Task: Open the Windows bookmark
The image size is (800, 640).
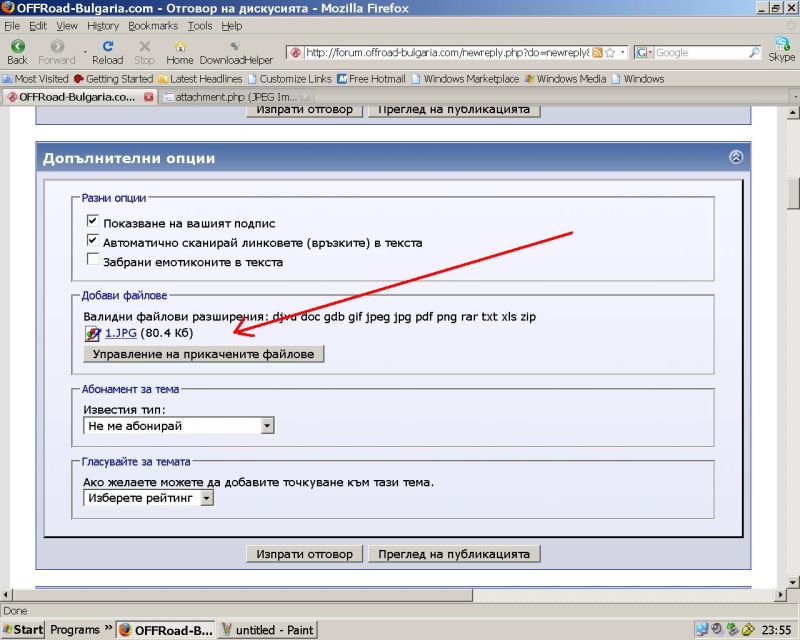Action: (x=638, y=79)
